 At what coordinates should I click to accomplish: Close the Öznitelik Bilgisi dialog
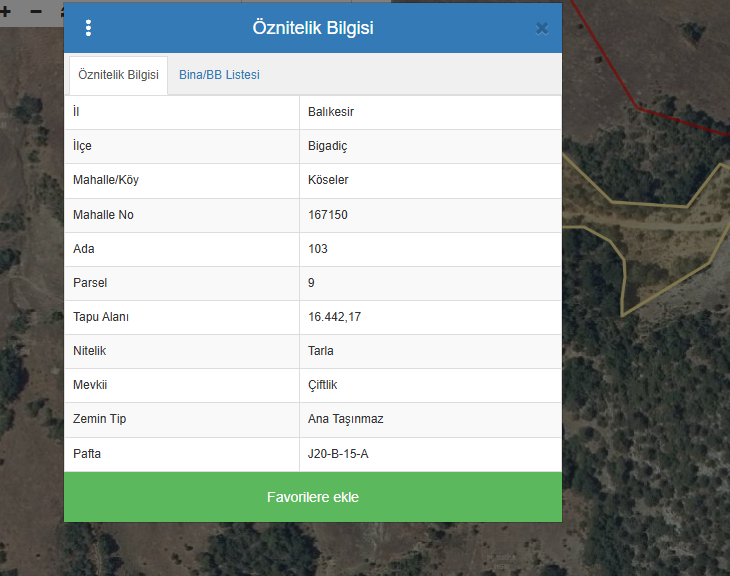(542, 28)
